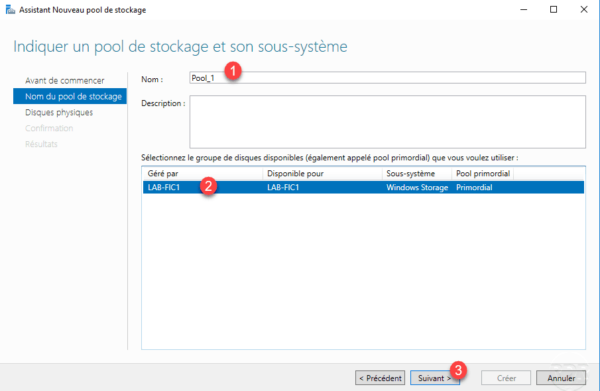Viewport: 600px width, 391px height.
Task: Sort by Sous-système column header
Action: tap(417, 174)
